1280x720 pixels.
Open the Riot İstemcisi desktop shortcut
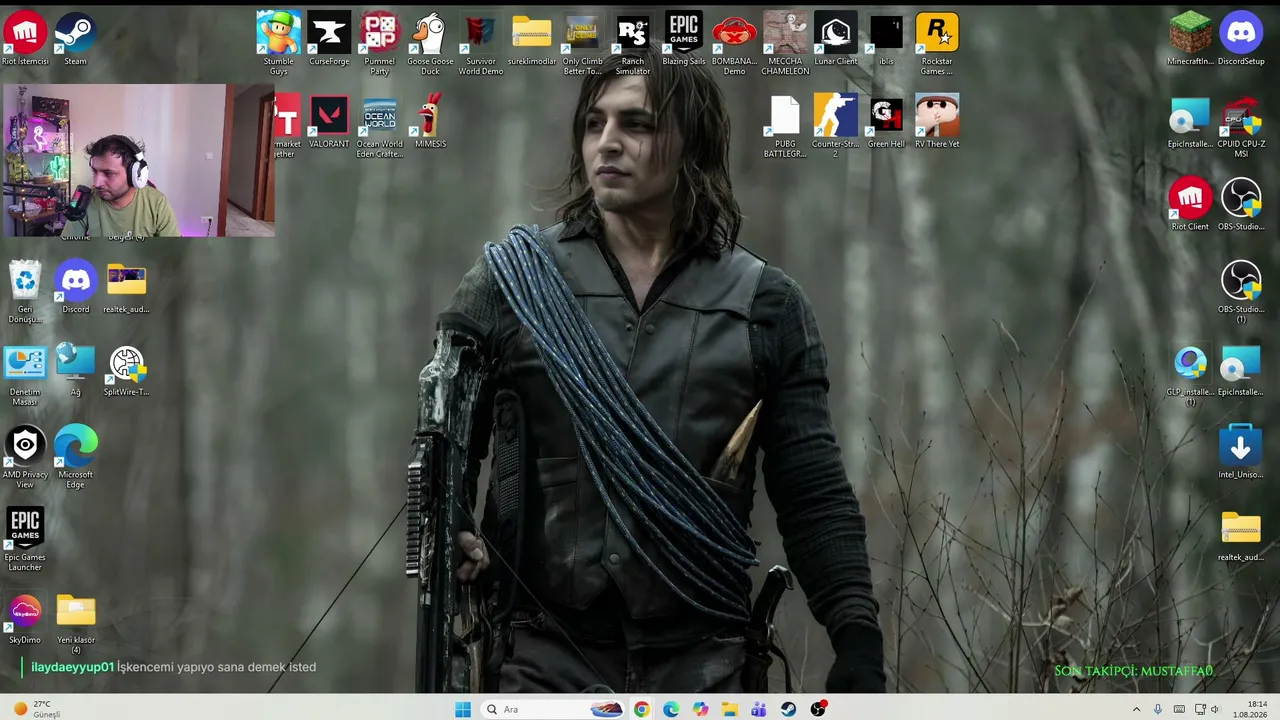(25, 38)
